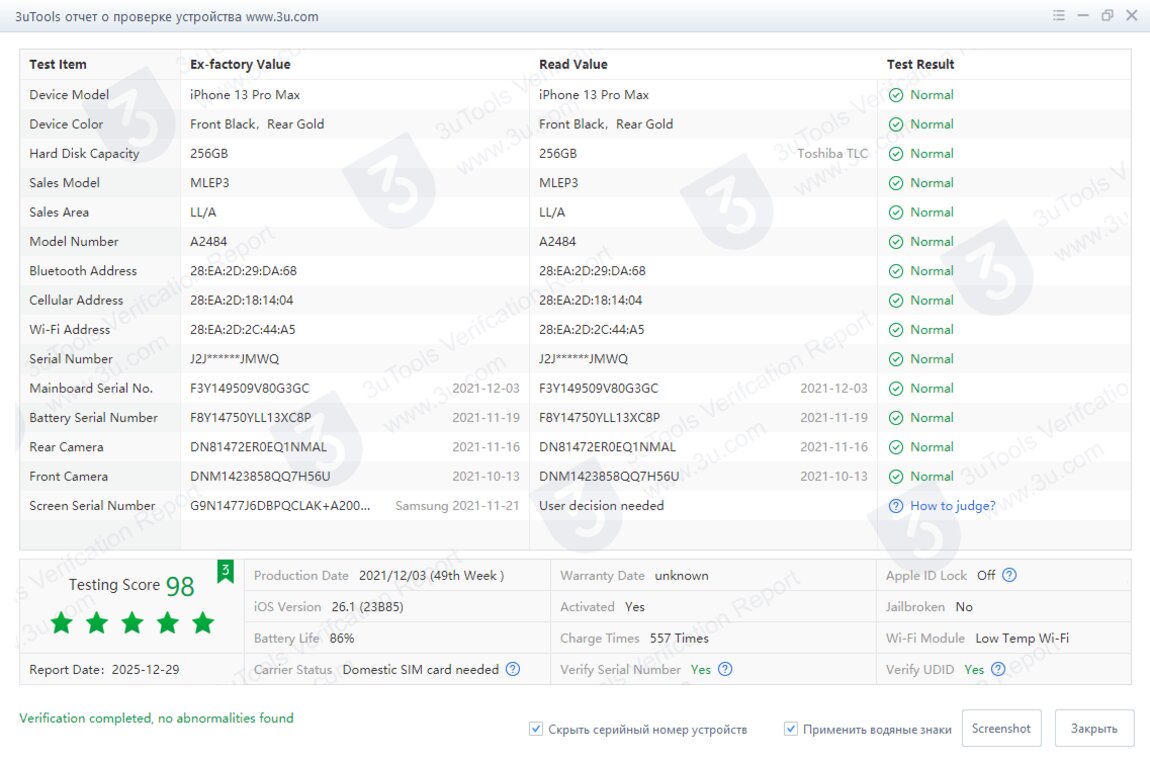Click help icon next to Apple ID Lock
The width and height of the screenshot is (1150, 760).
pos(1009,575)
